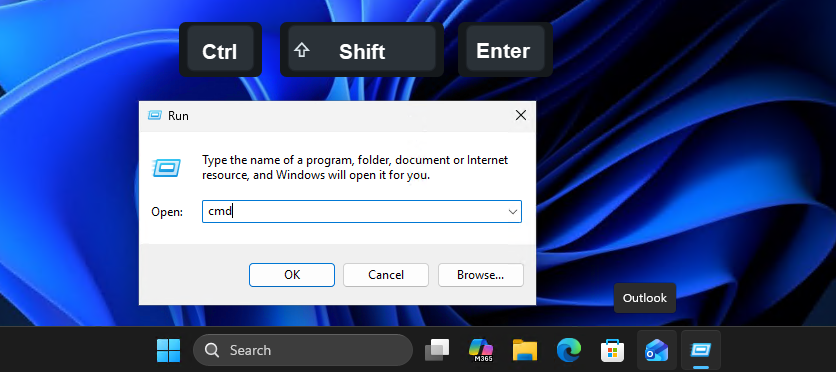Close the Run dialog with X
Image resolution: width=836 pixels, height=372 pixels.
[x=520, y=115]
